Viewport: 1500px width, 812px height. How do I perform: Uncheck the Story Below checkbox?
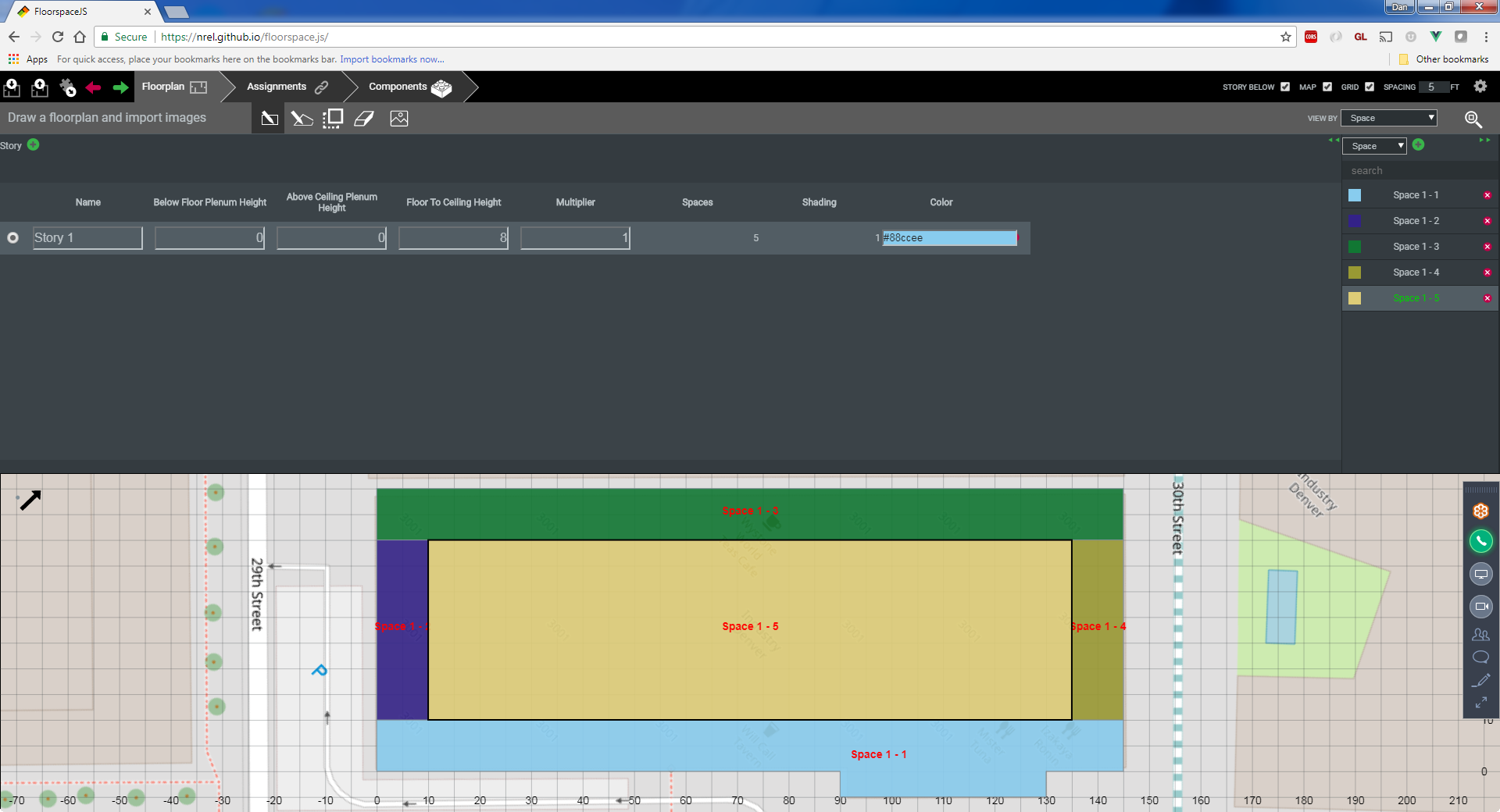[1285, 87]
